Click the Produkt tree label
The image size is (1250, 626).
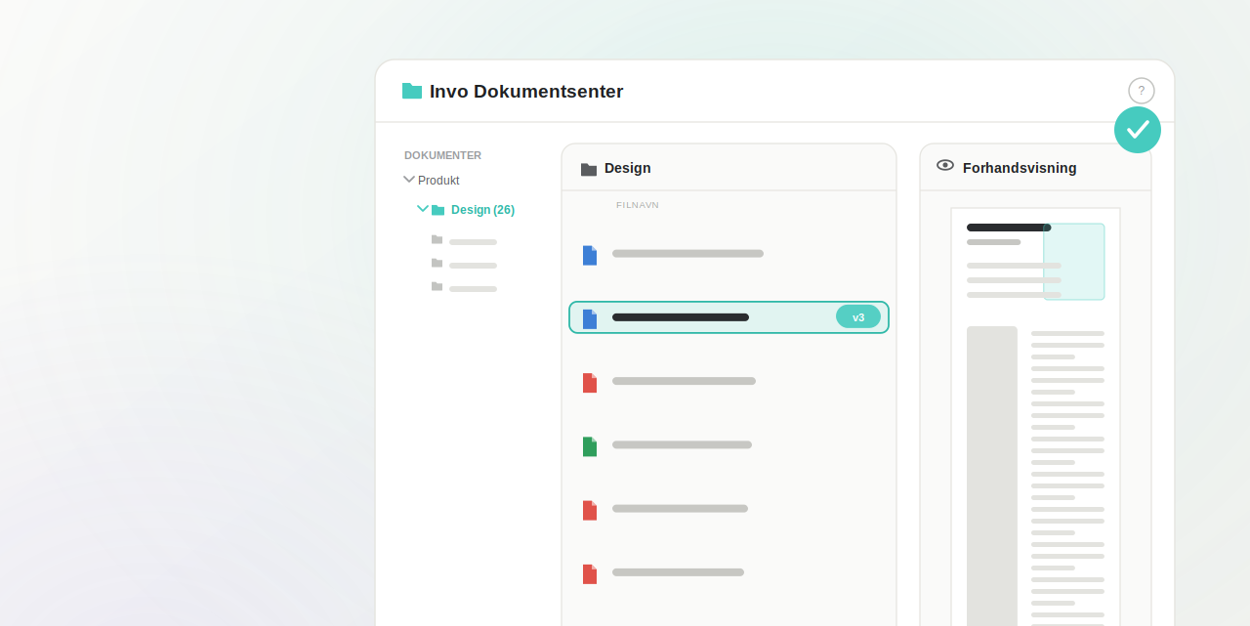pos(439,181)
